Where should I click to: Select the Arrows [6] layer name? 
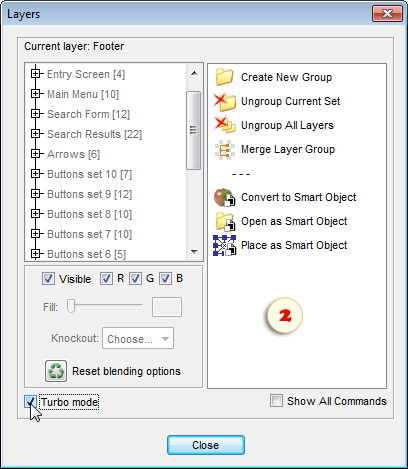(73, 154)
